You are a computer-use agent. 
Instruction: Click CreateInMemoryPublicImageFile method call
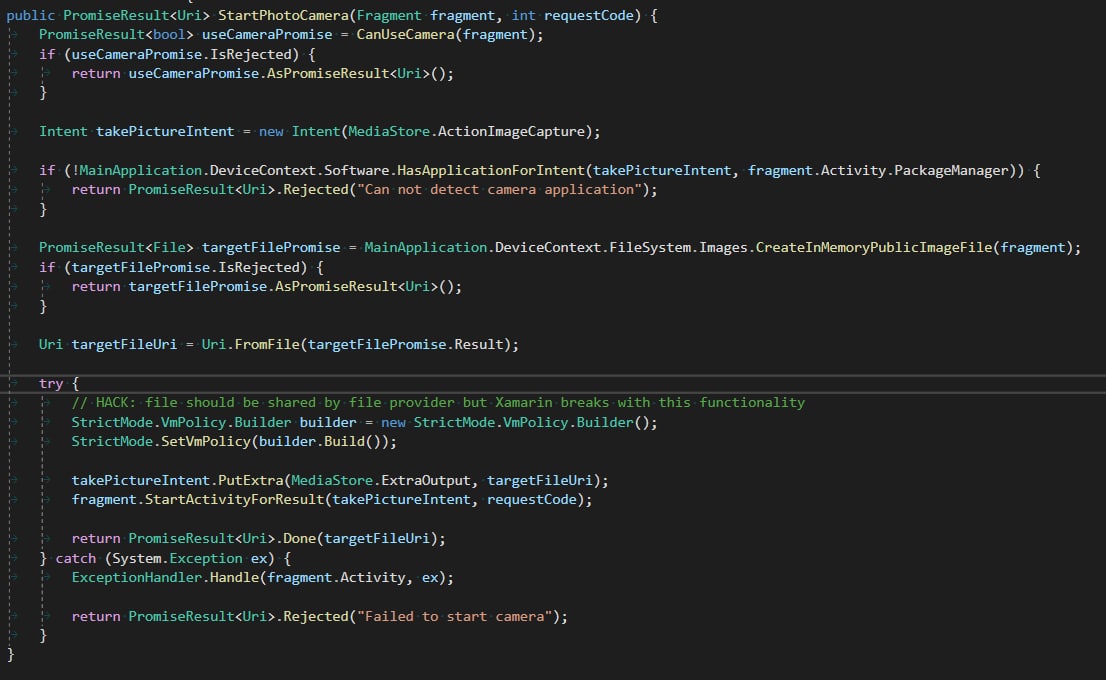coord(874,248)
